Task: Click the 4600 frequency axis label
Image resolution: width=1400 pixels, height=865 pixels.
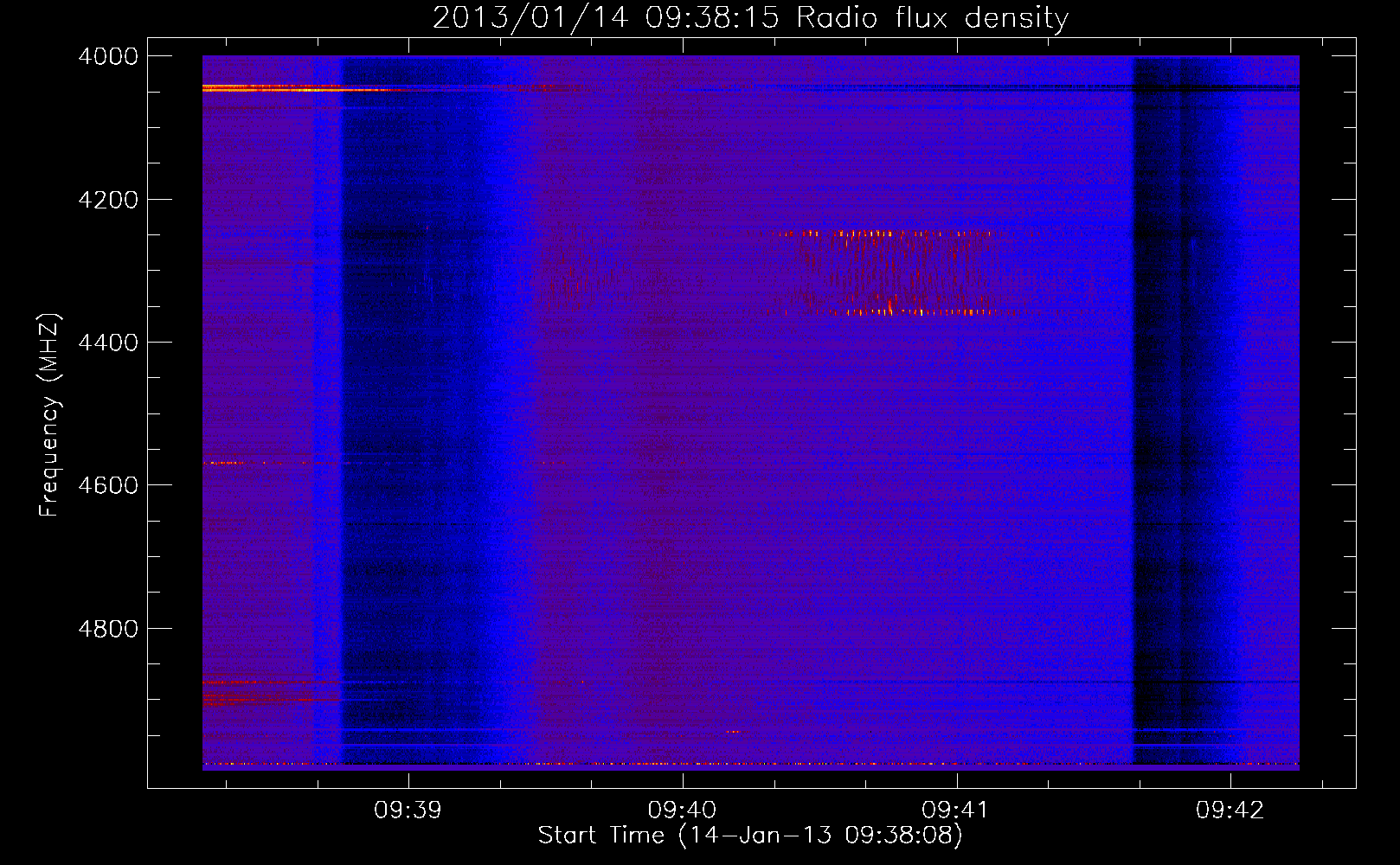Action: 108,485
